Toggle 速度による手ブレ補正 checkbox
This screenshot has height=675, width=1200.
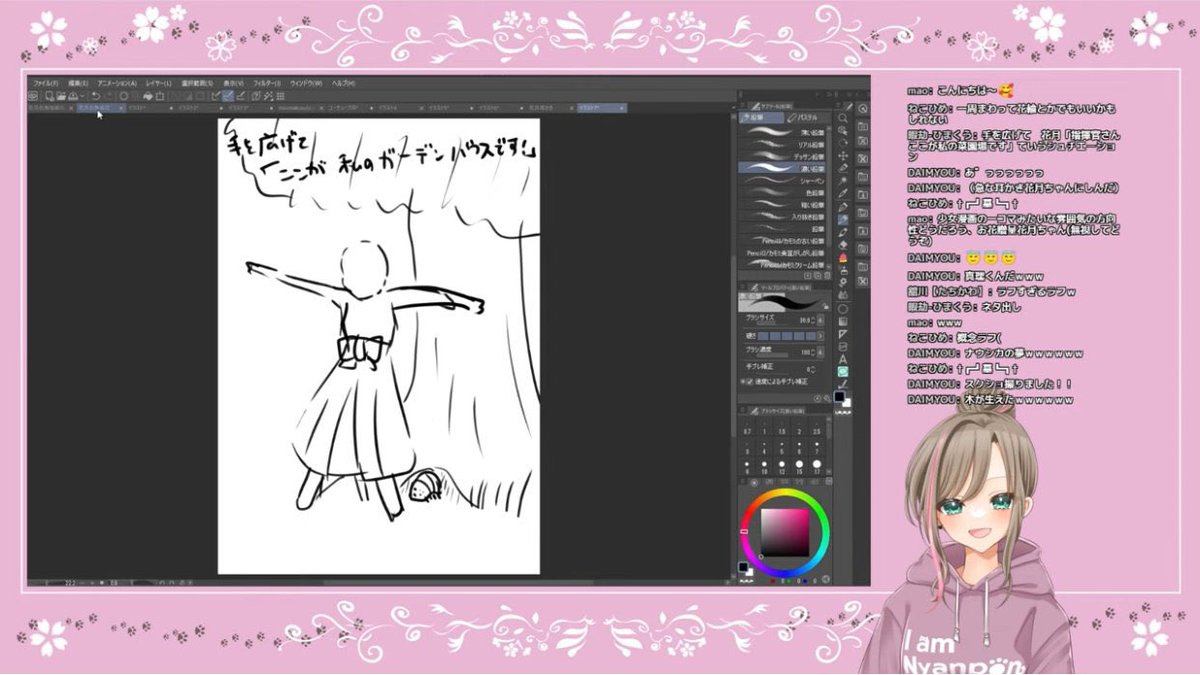[x=750, y=381]
